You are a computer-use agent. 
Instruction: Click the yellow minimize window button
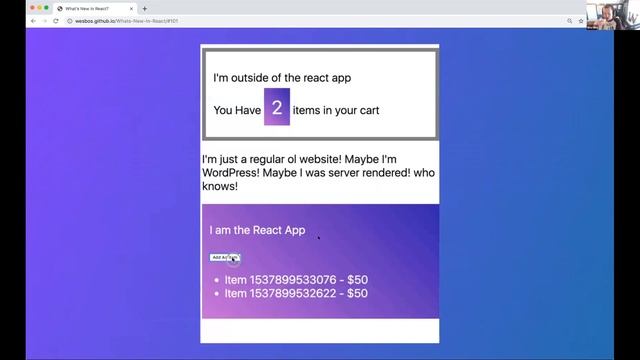point(39,8)
